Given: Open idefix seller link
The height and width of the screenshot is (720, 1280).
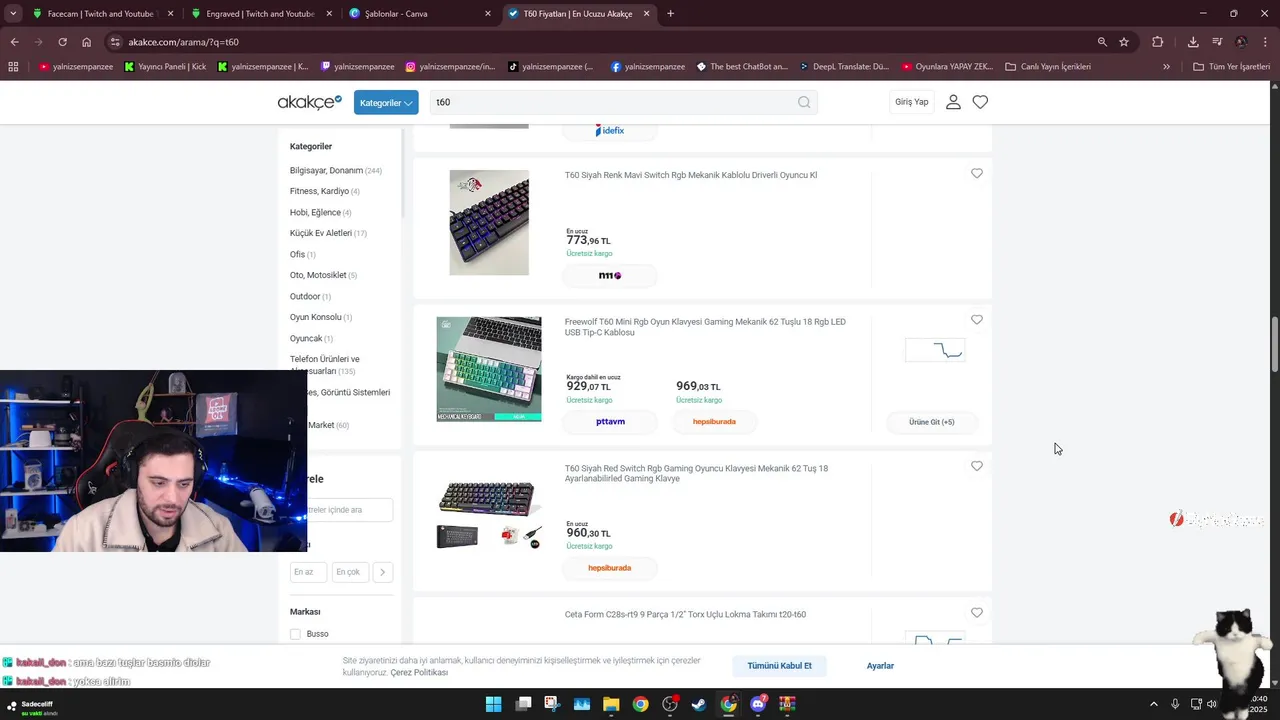Looking at the screenshot, I should point(610,130).
